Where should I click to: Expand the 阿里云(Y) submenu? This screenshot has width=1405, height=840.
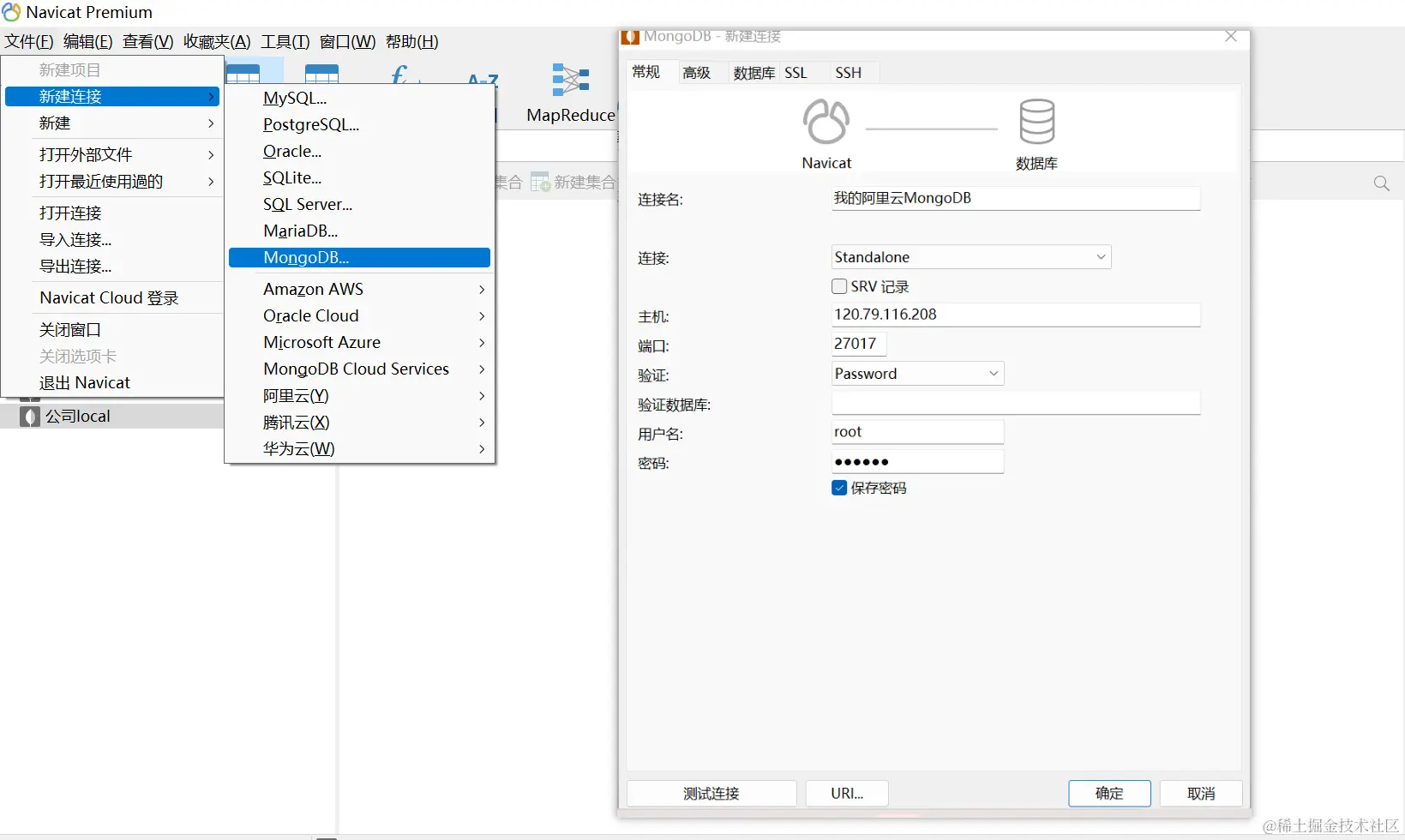click(359, 396)
